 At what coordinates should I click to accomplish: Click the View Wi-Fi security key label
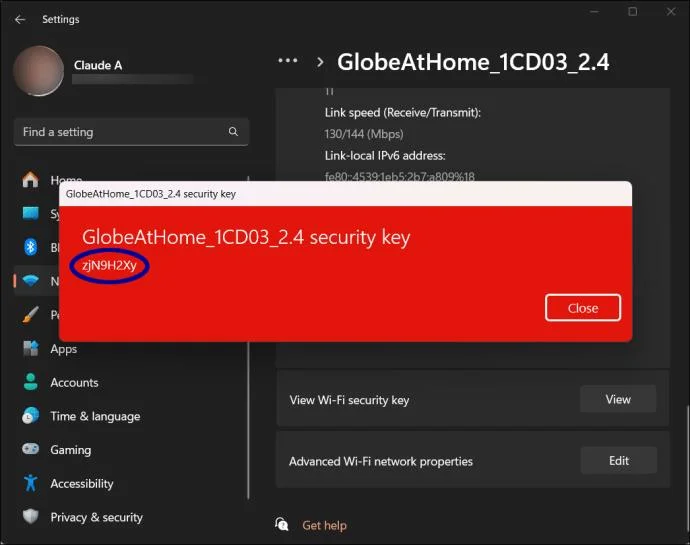[x=349, y=400]
